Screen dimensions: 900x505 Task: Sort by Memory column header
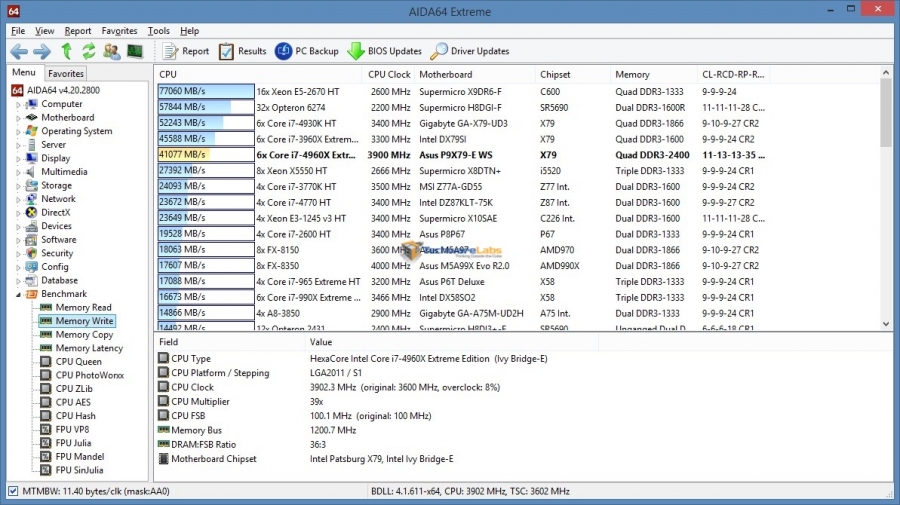pos(653,75)
